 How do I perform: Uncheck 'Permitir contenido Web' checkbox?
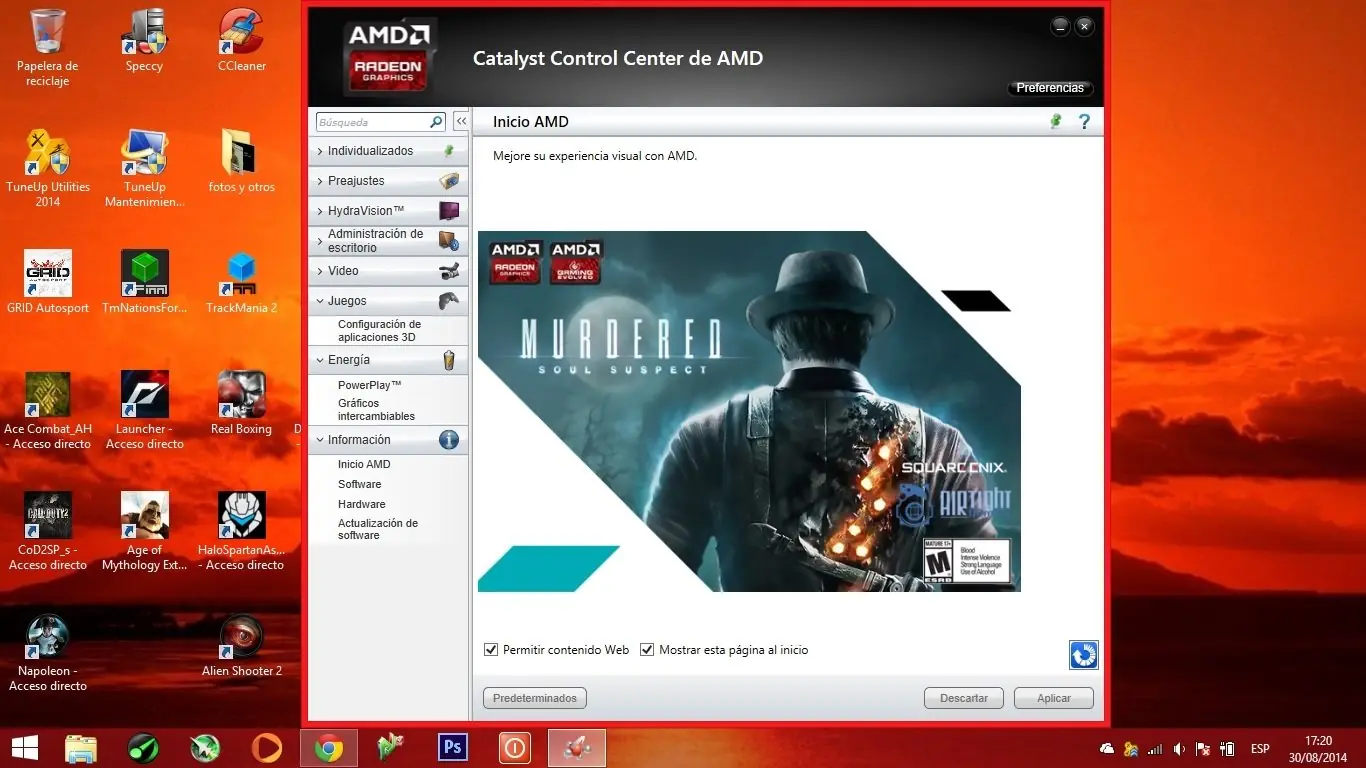coord(491,650)
